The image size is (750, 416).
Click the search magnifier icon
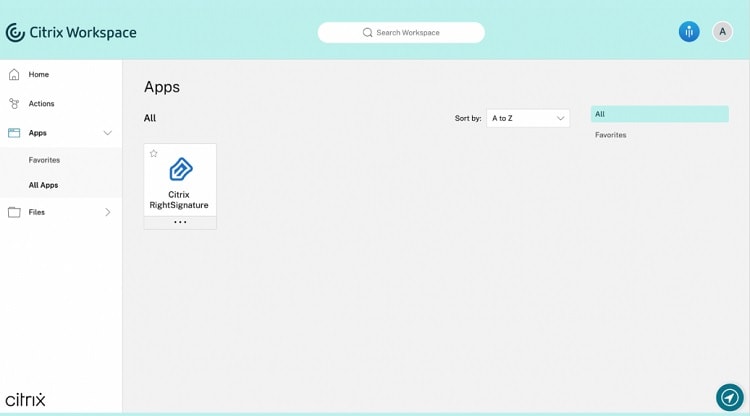tap(367, 33)
